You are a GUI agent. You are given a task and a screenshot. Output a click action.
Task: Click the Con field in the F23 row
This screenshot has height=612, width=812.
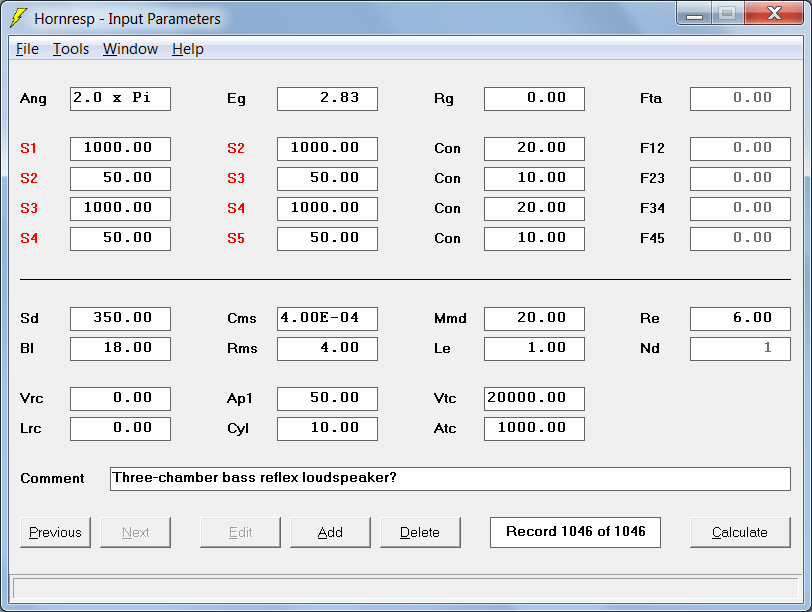[534, 179]
